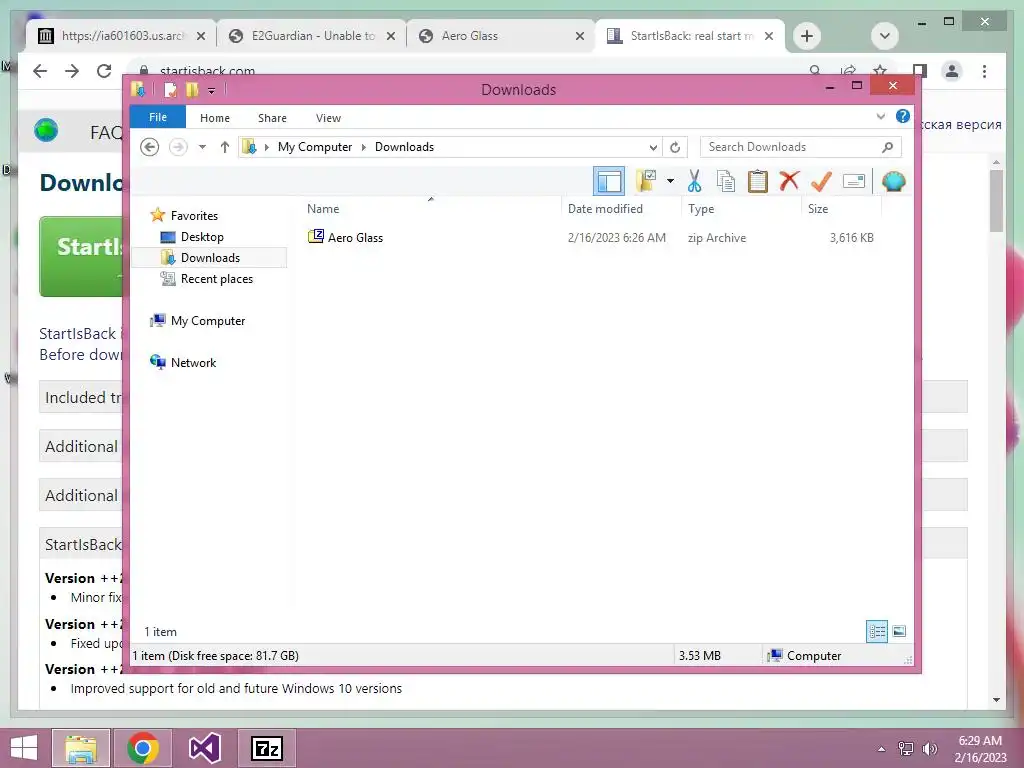Click quick access new folder icon
Screen dimensions: 1024x768
192,89
